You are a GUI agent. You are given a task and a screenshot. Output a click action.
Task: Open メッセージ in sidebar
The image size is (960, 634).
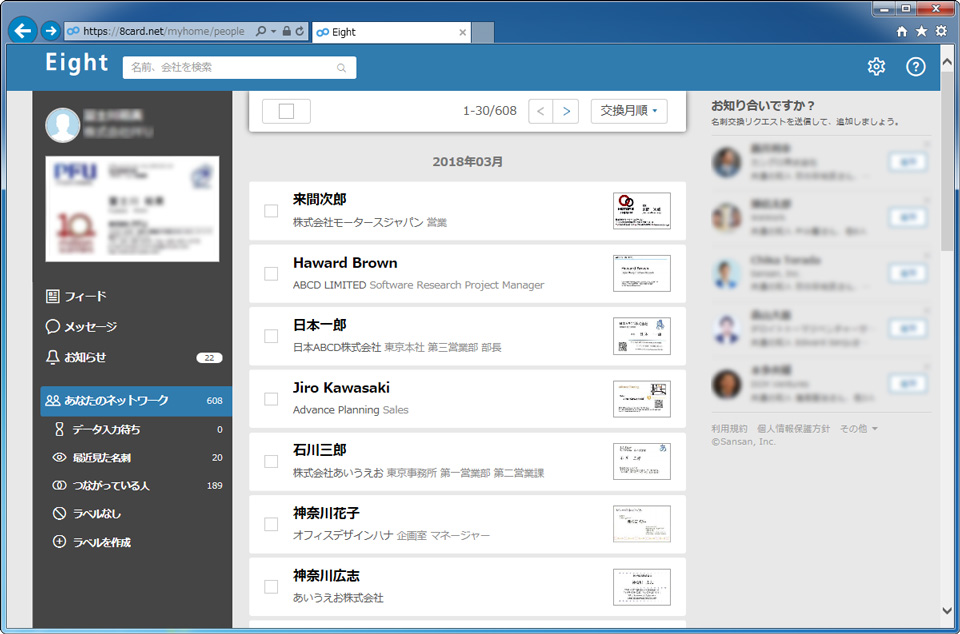pyautogui.click(x=81, y=327)
